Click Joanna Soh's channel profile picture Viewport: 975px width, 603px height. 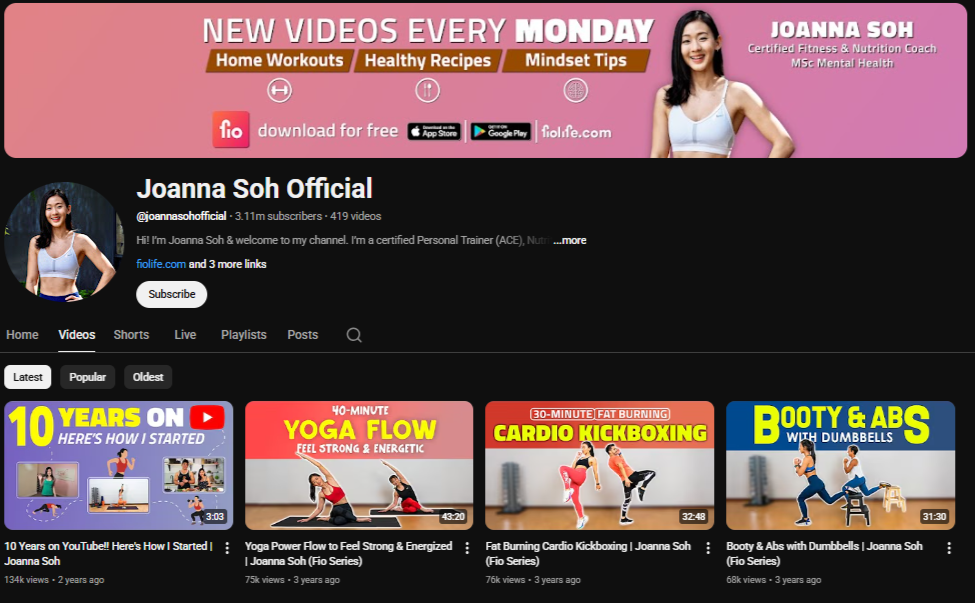click(64, 242)
